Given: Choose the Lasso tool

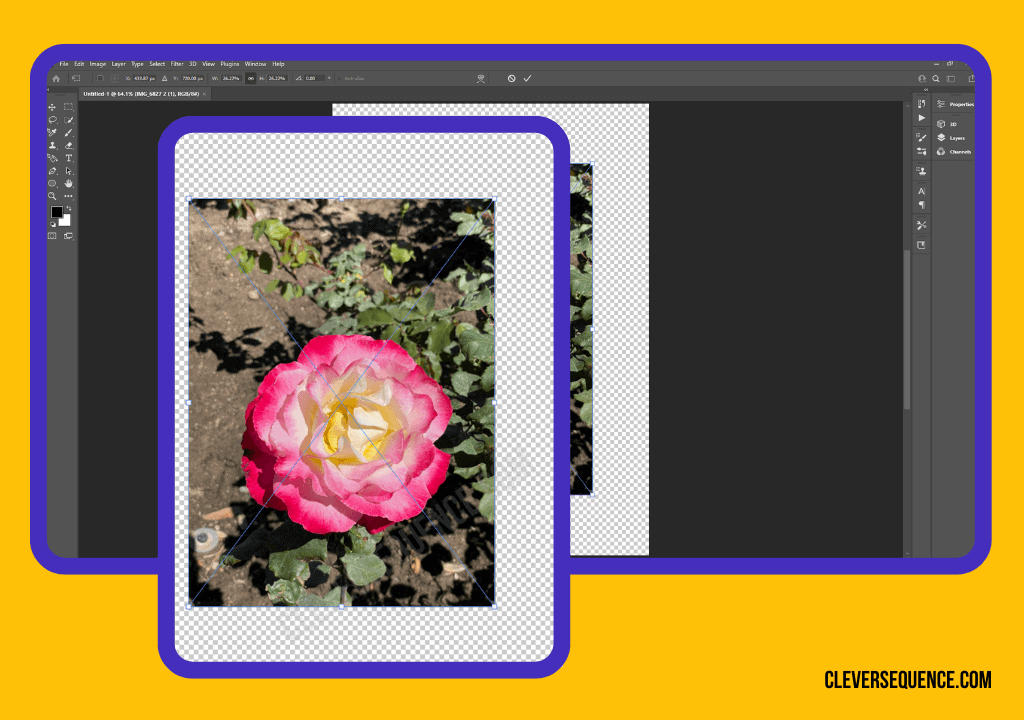Looking at the screenshot, I should (x=52, y=120).
